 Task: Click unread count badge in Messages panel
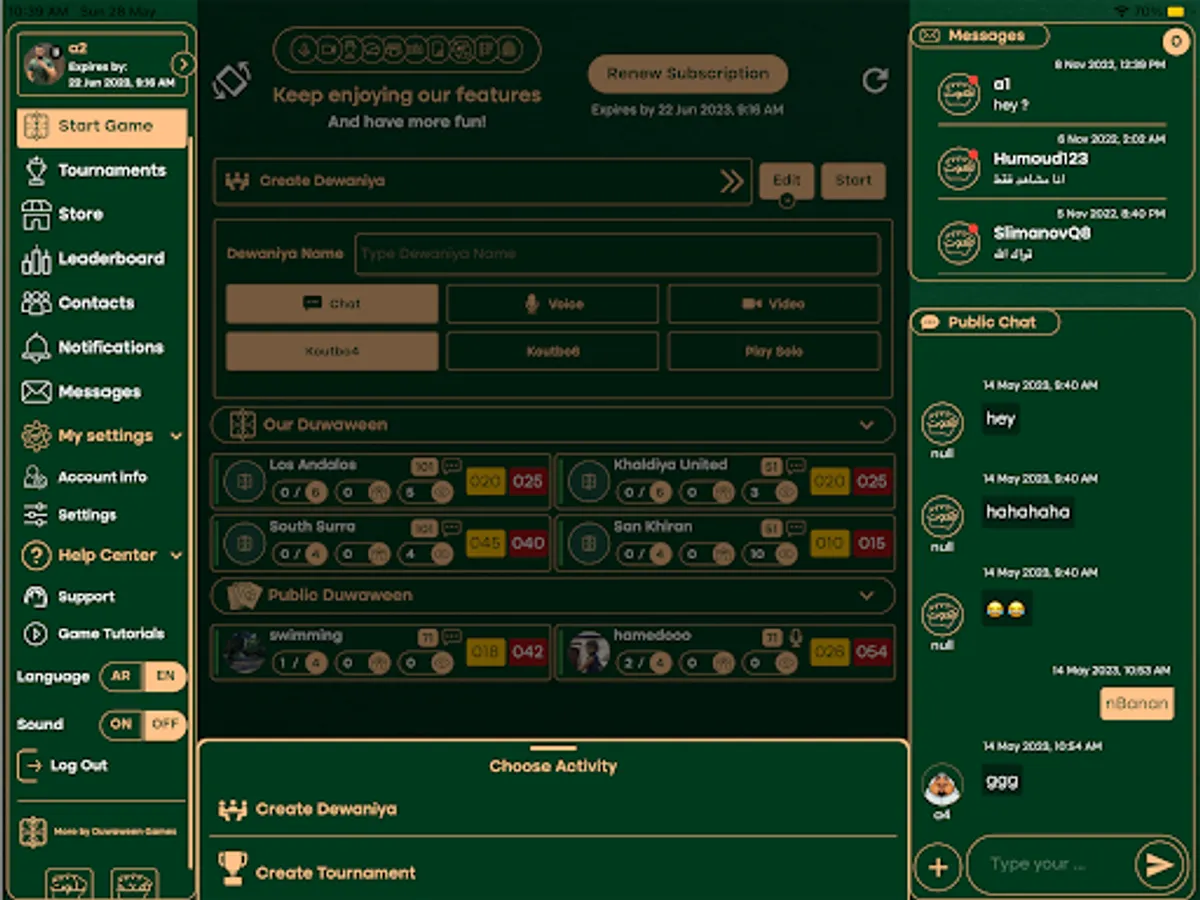pos(1176,42)
